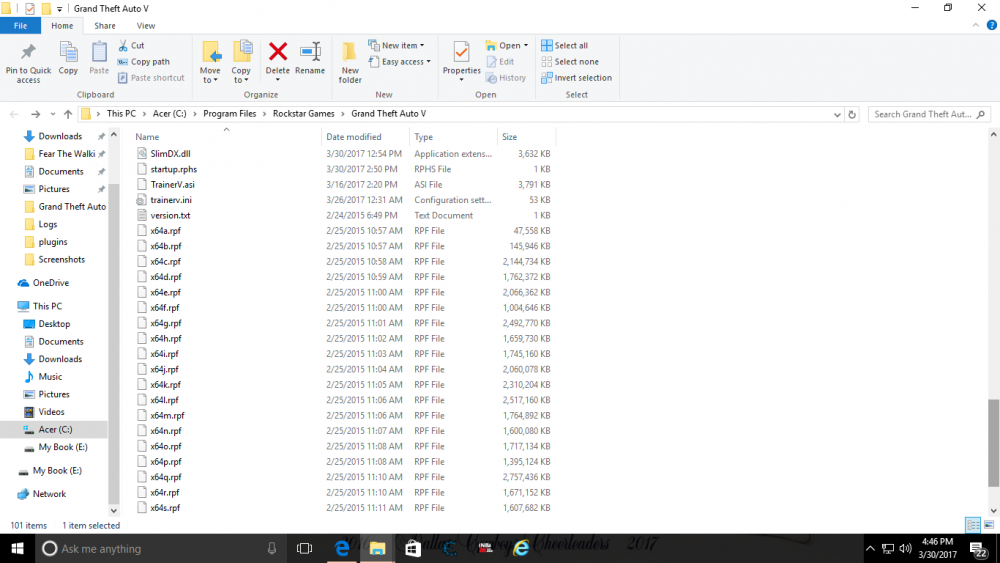Create a New folder
The image size is (1000, 563).
pos(350,62)
